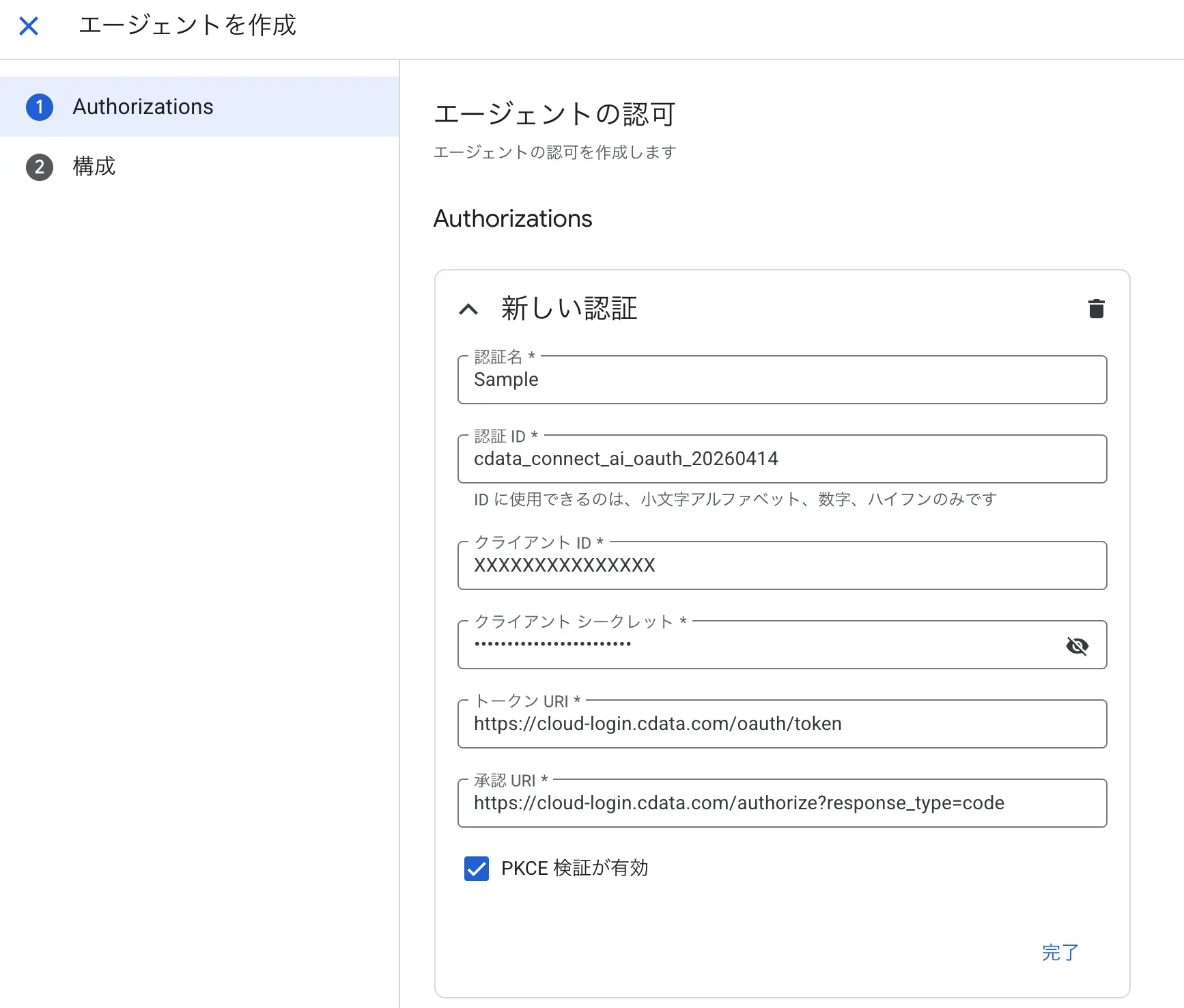Select the トークン URI field
Screen dimensions: 1184x1008
tap(751, 724)
